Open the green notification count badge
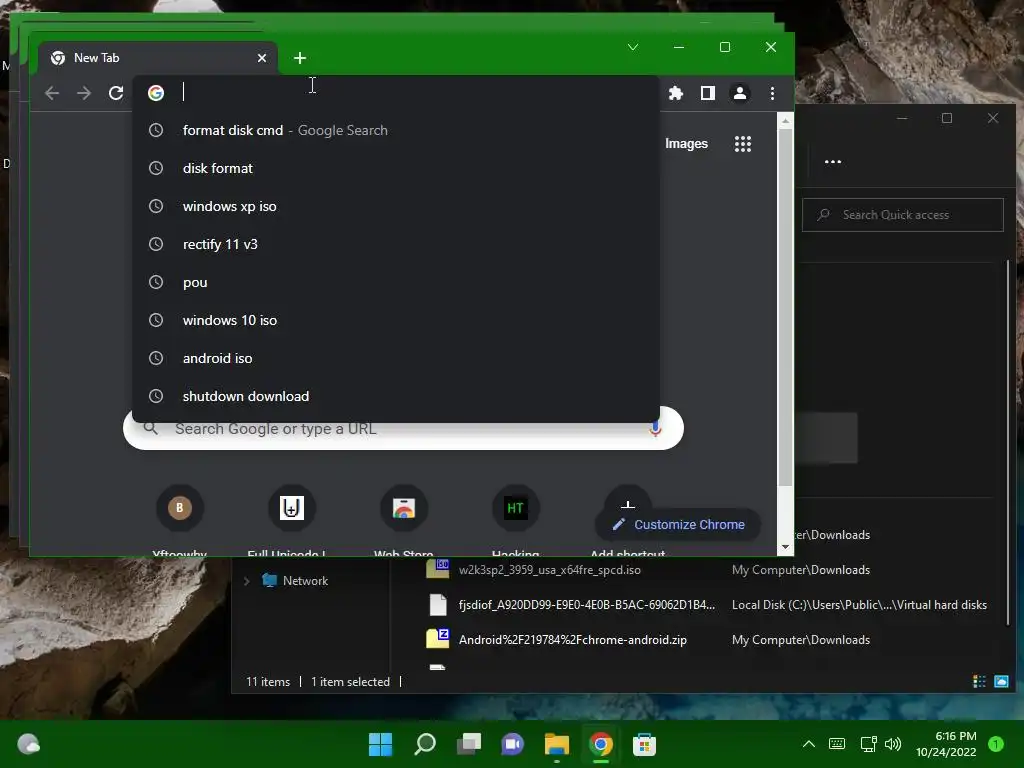The width and height of the screenshot is (1024, 768). tap(996, 744)
